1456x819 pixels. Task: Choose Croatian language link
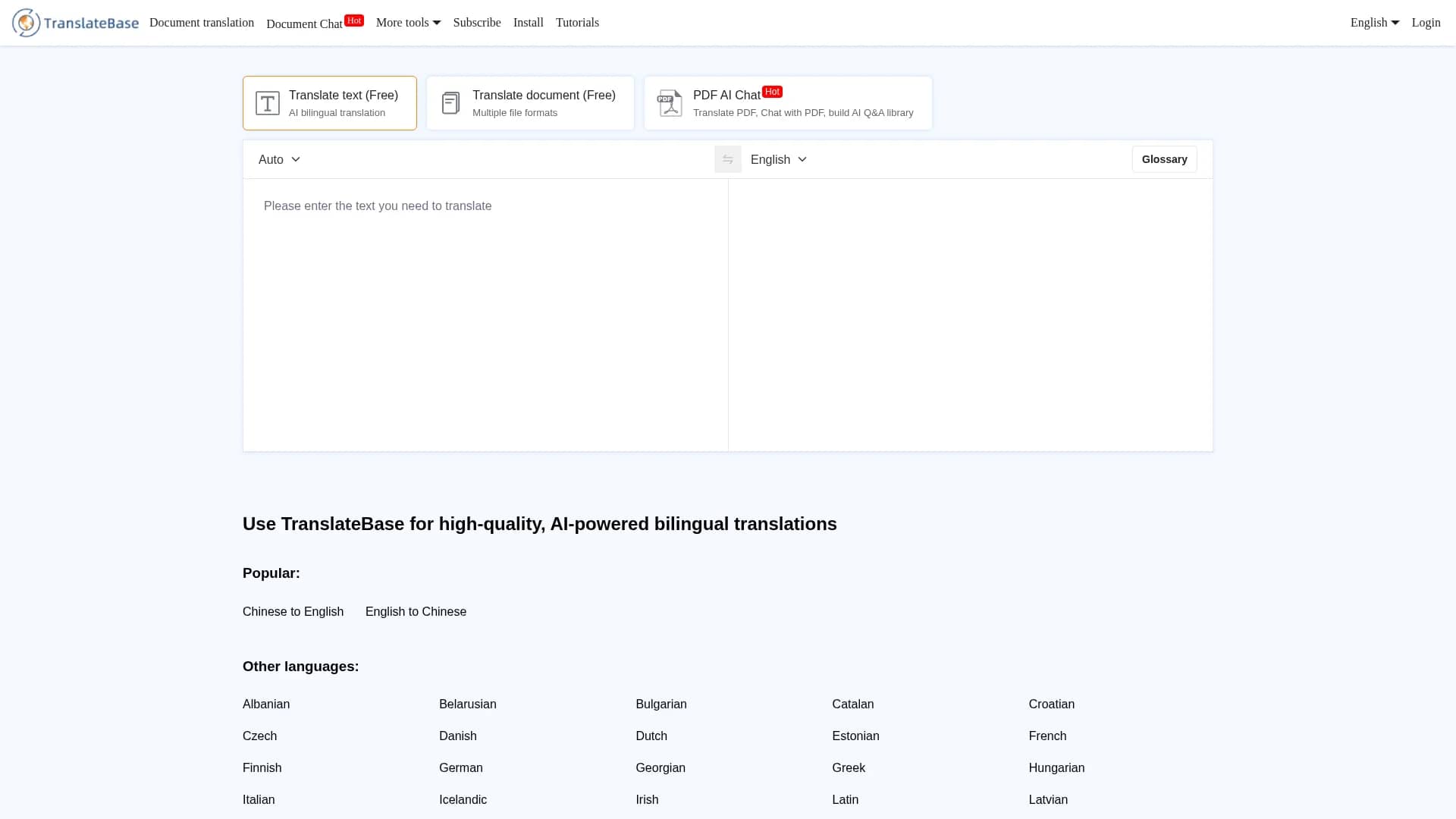(1052, 704)
